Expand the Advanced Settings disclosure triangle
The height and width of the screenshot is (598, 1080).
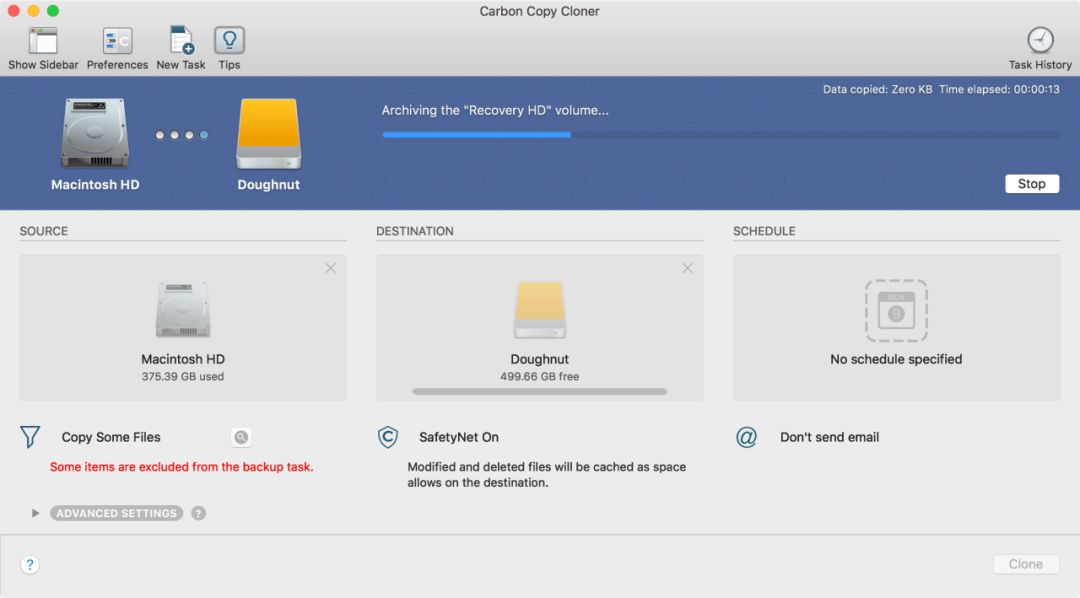pyautogui.click(x=35, y=513)
